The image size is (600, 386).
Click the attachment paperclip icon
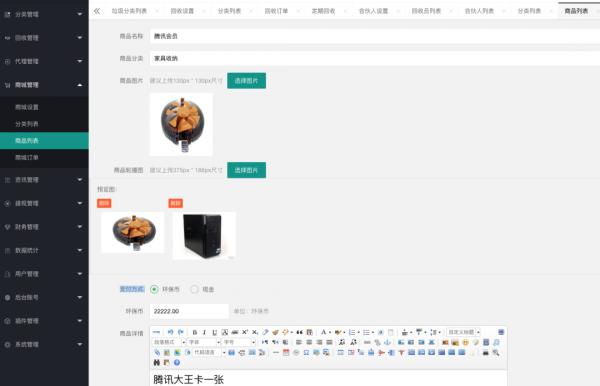[x=157, y=352]
